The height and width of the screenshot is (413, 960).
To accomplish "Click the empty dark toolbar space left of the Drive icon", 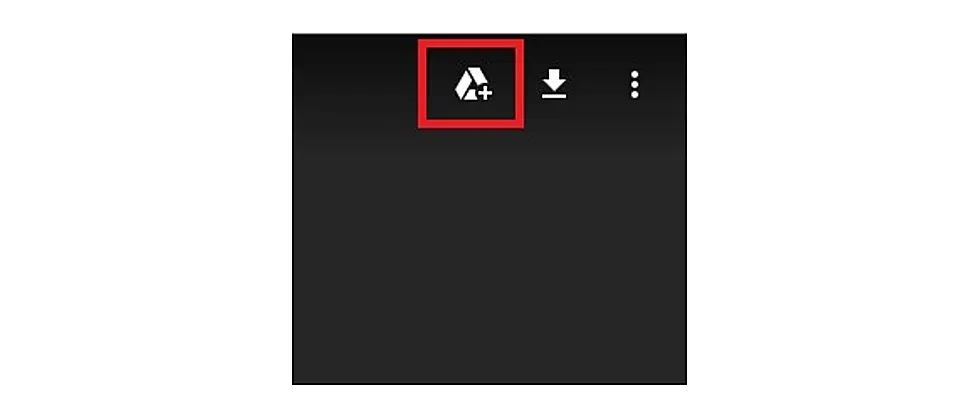I will tap(355, 84).
